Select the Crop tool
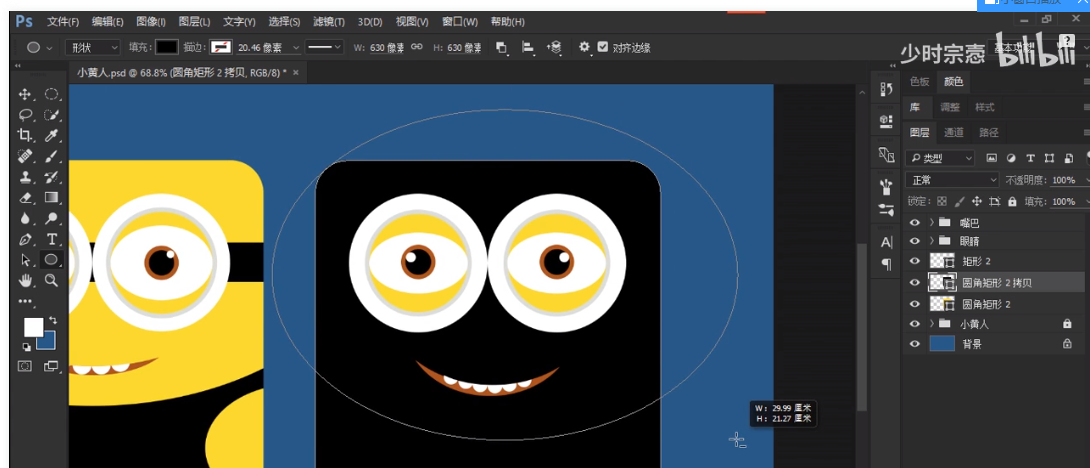Viewport: 1090px width, 468px height. point(26,135)
